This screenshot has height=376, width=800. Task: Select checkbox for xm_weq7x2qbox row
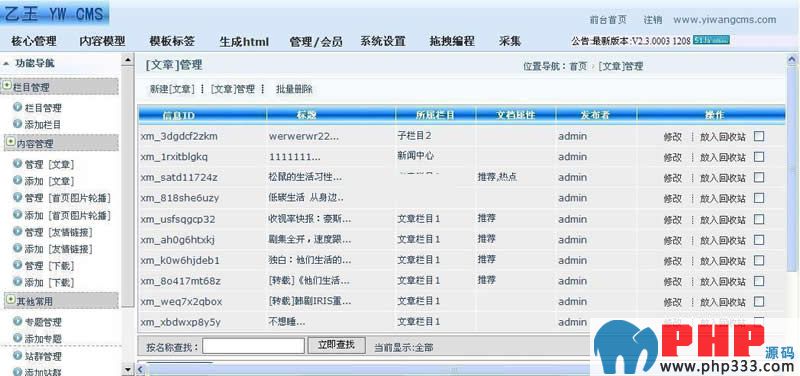759,302
